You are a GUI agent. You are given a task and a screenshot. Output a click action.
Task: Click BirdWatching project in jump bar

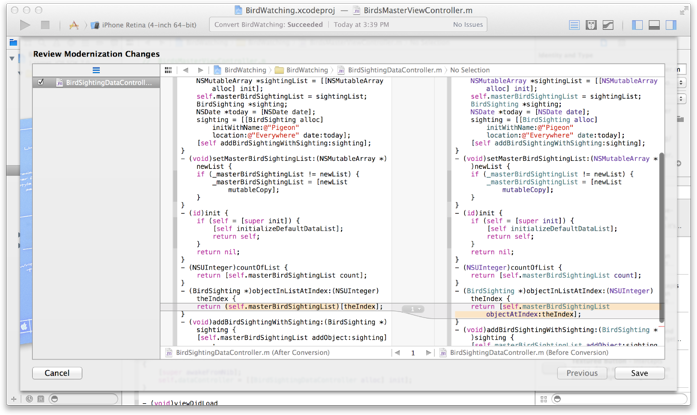click(x=240, y=70)
